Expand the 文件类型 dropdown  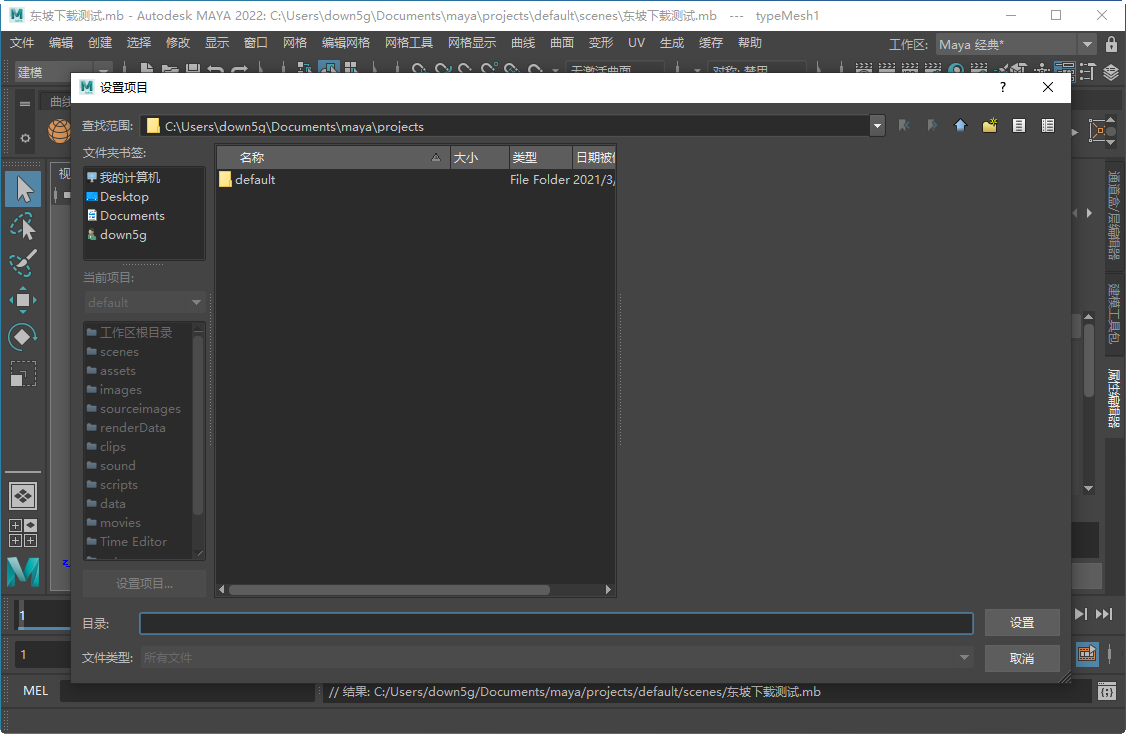pos(963,657)
